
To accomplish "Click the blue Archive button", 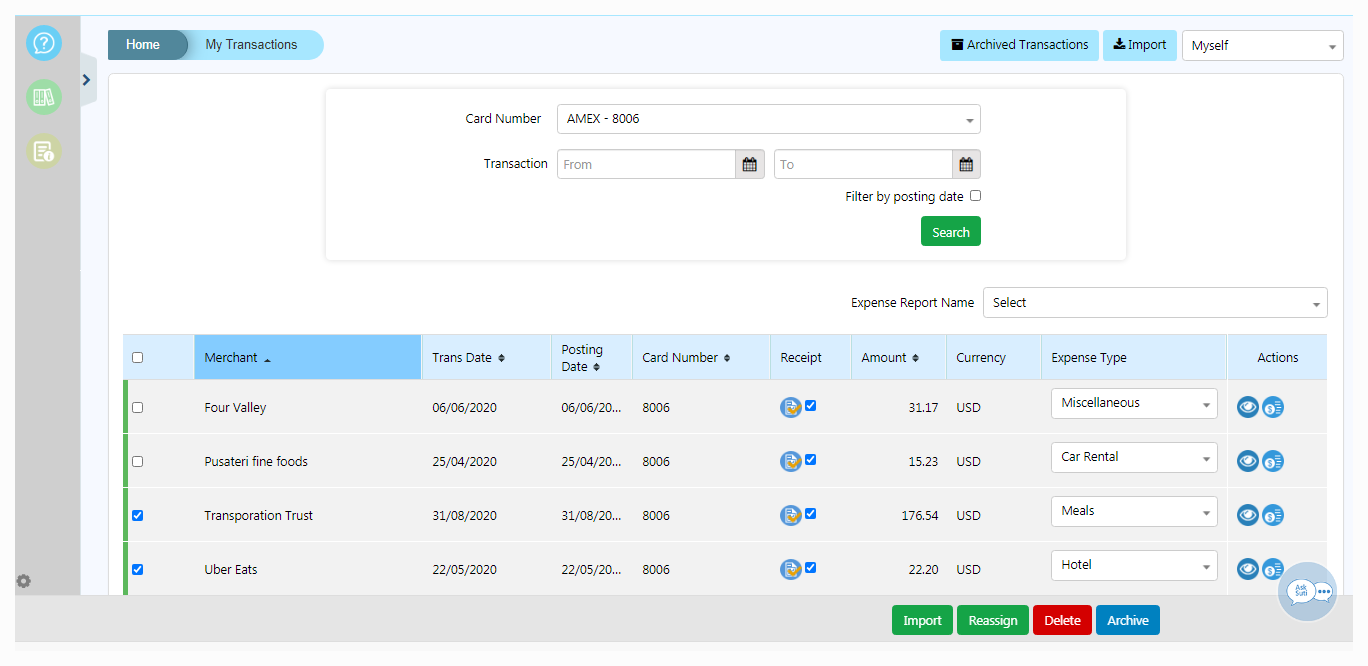I will (1128, 620).
